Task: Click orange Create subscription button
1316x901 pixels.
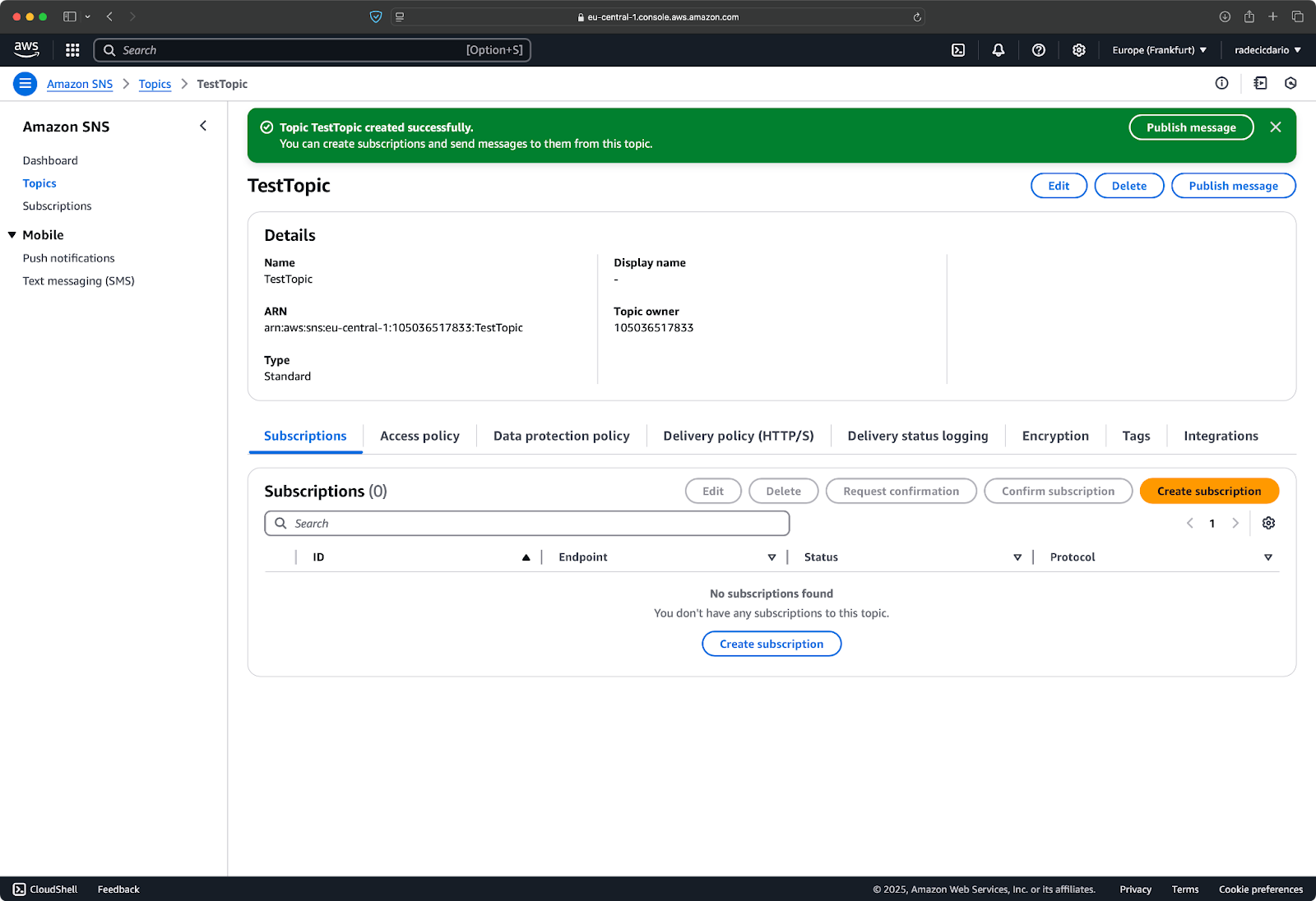Action: 1209,491
